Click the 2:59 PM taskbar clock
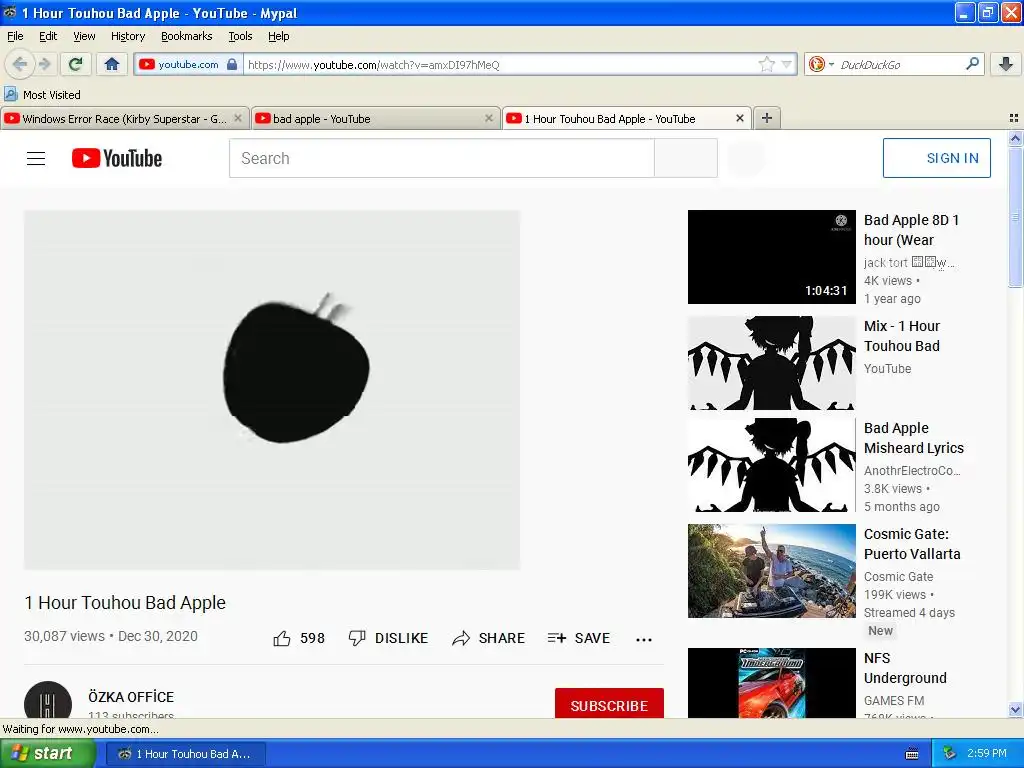This screenshot has width=1024, height=768. coord(987,754)
